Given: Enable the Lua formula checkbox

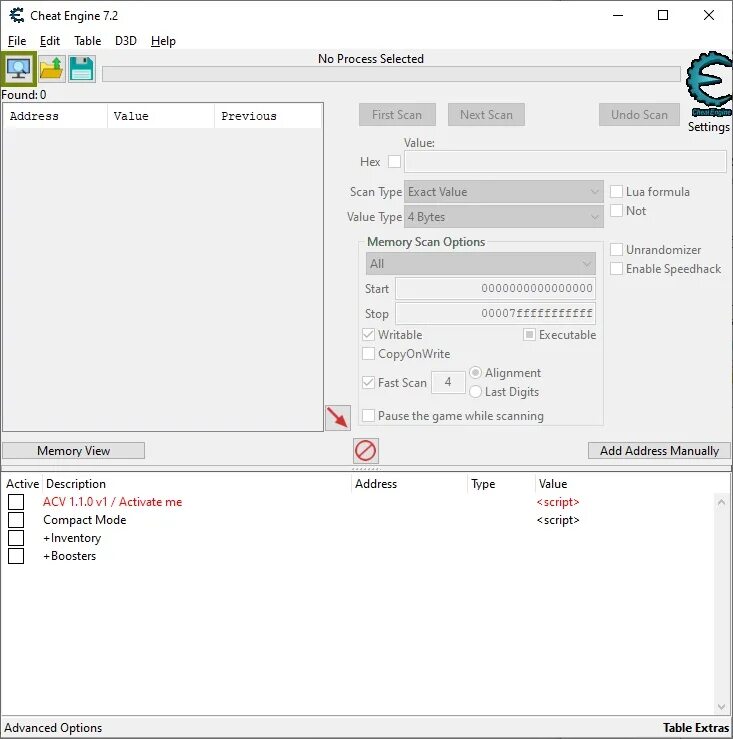Looking at the screenshot, I should 616,191.
